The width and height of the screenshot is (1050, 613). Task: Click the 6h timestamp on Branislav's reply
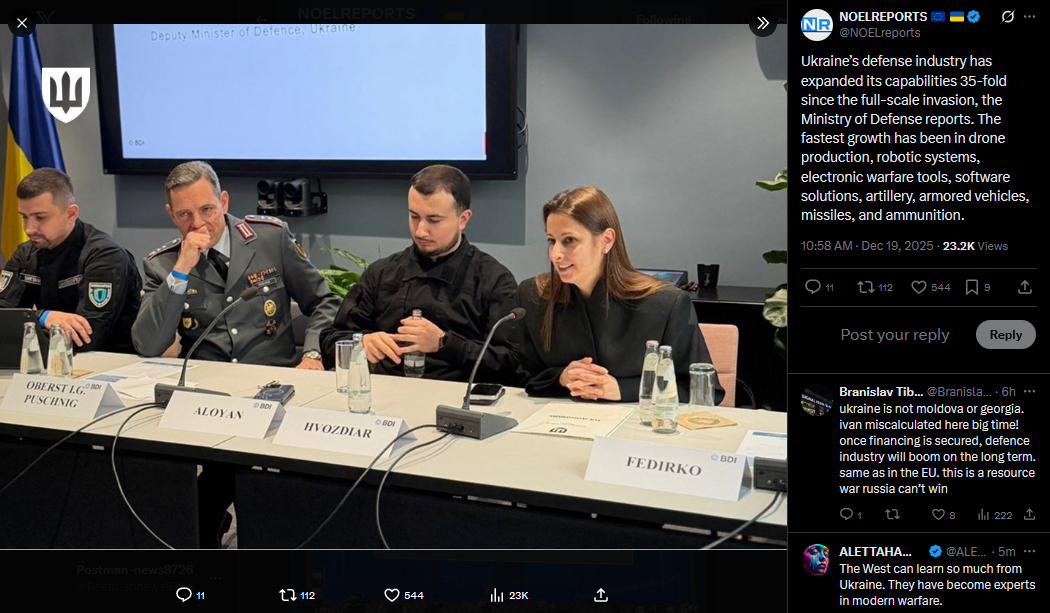tap(1008, 391)
